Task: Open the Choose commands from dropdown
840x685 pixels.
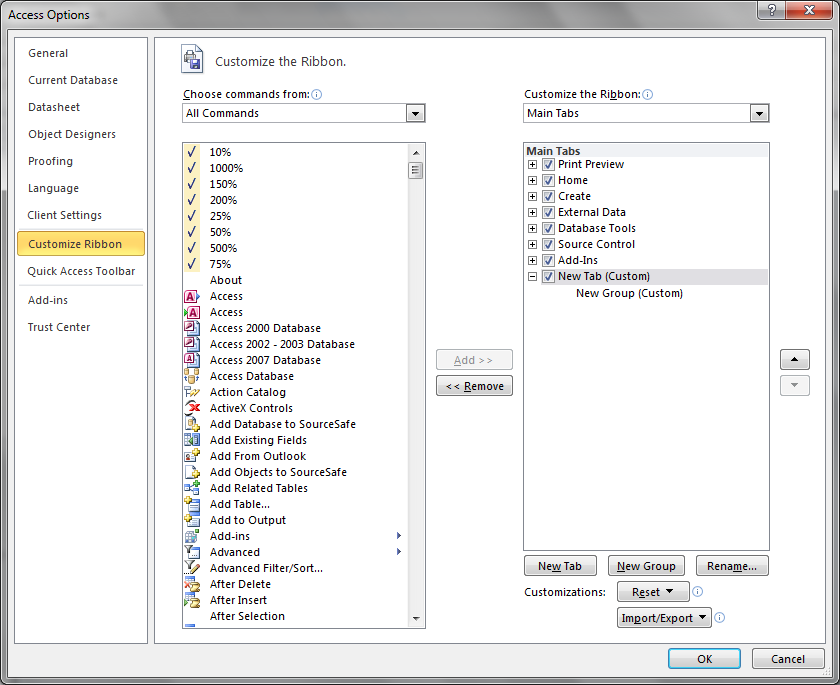Action: coord(415,114)
